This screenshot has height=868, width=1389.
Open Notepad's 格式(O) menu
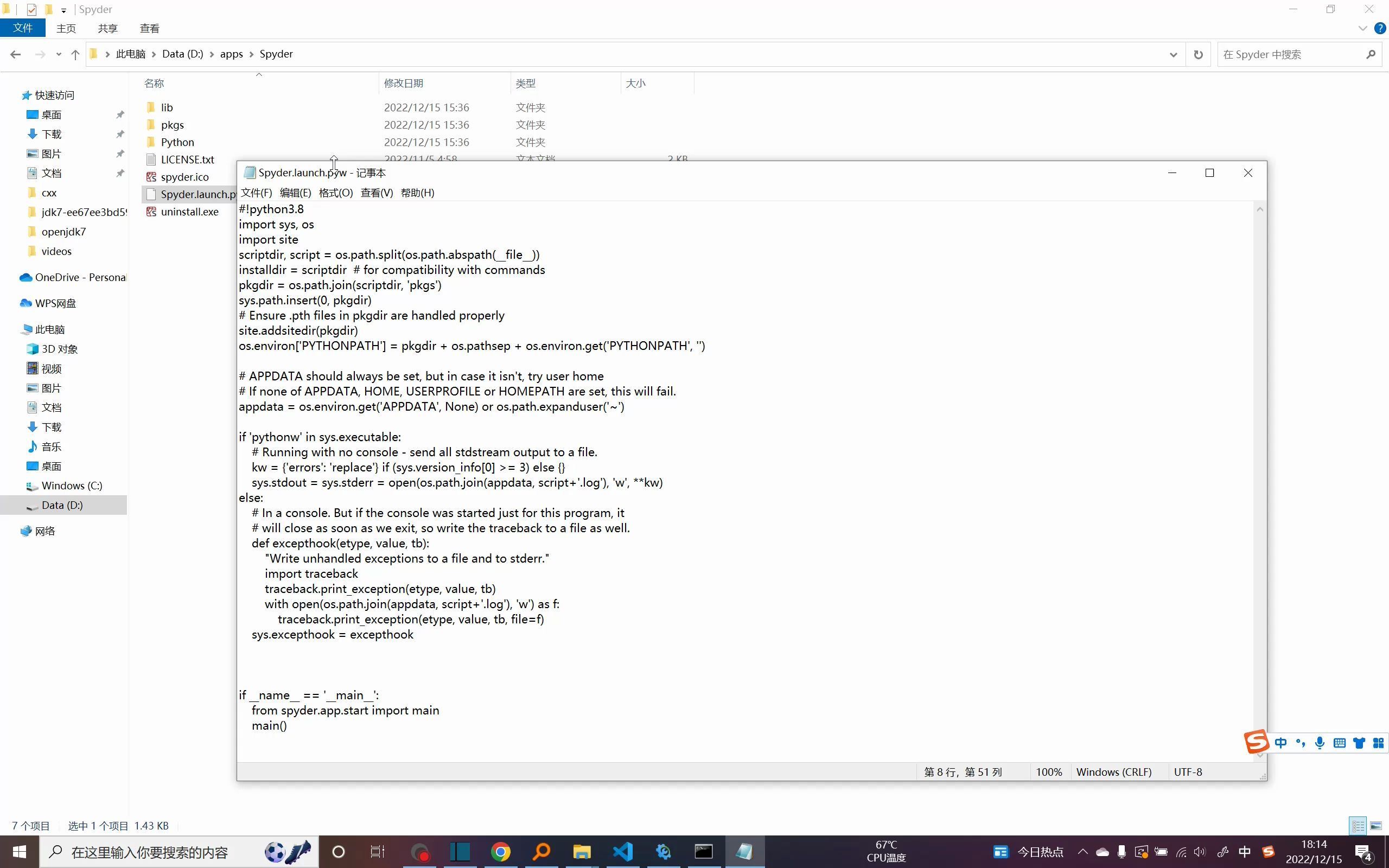click(x=336, y=193)
